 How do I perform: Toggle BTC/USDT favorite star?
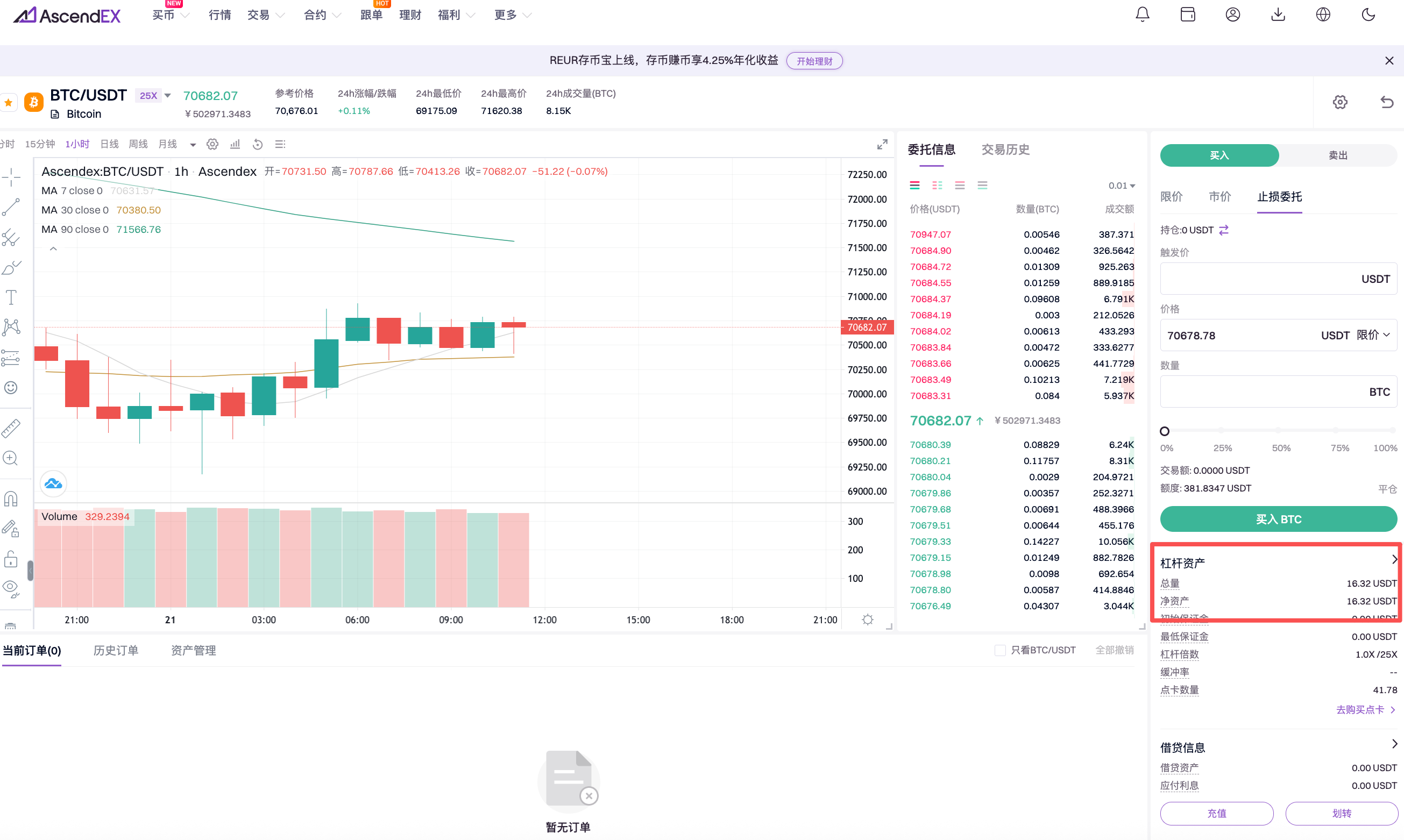(x=9, y=103)
